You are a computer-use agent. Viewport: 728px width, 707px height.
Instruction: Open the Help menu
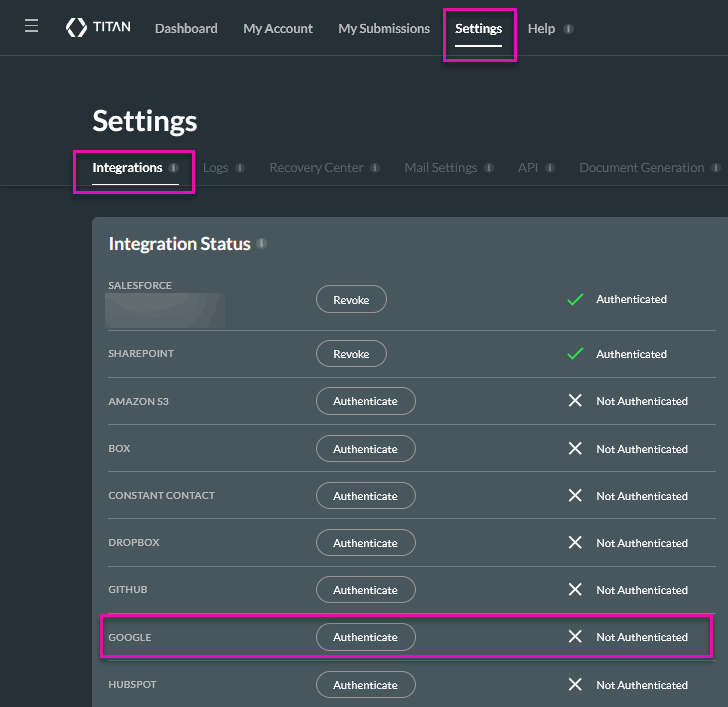click(x=541, y=29)
